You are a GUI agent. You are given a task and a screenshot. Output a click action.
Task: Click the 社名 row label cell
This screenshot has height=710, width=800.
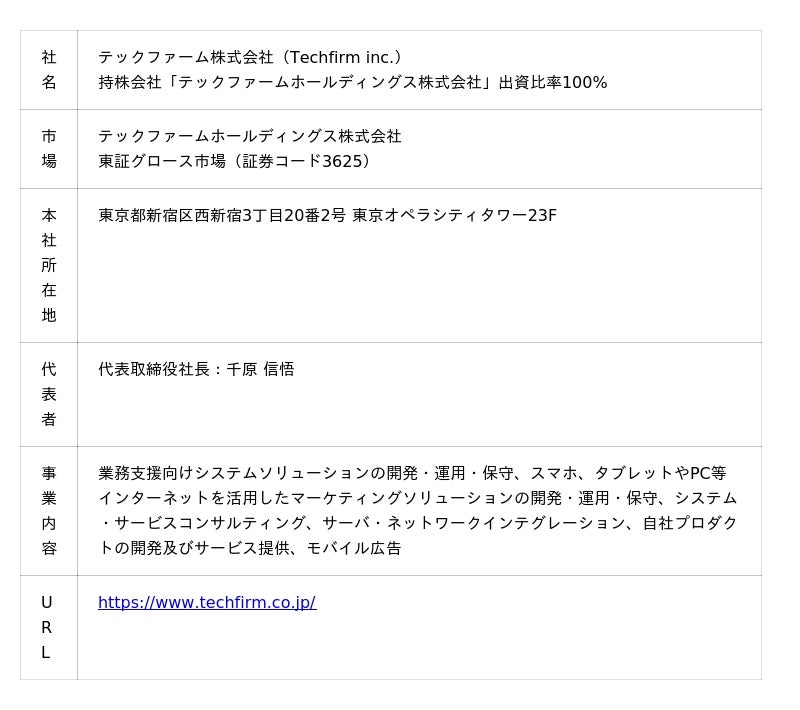coord(48,70)
